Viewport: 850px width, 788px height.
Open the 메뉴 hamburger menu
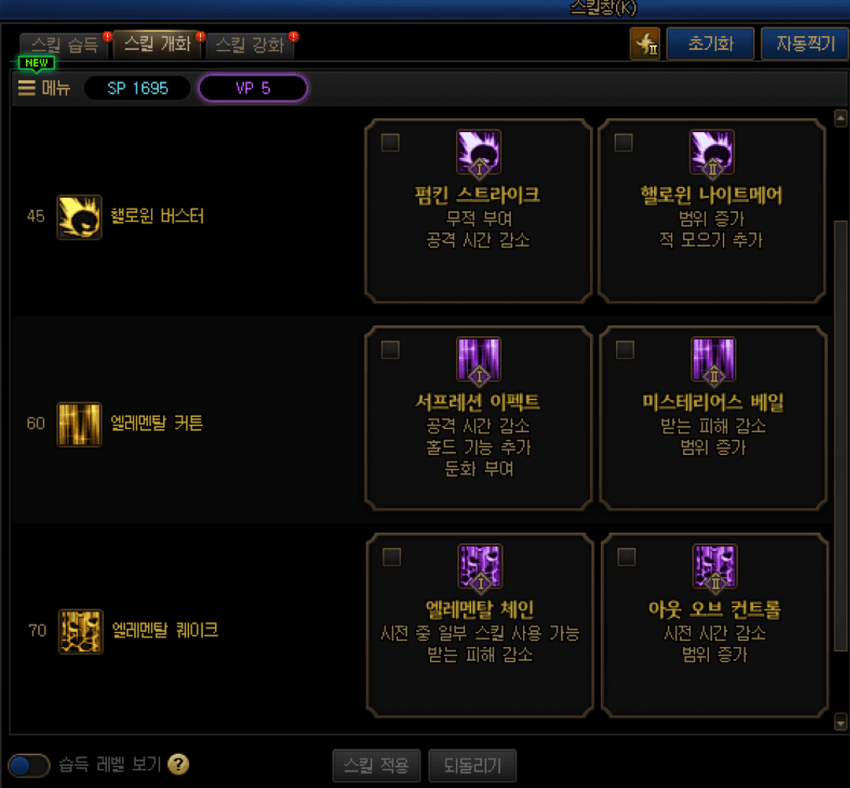pyautogui.click(x=43, y=88)
